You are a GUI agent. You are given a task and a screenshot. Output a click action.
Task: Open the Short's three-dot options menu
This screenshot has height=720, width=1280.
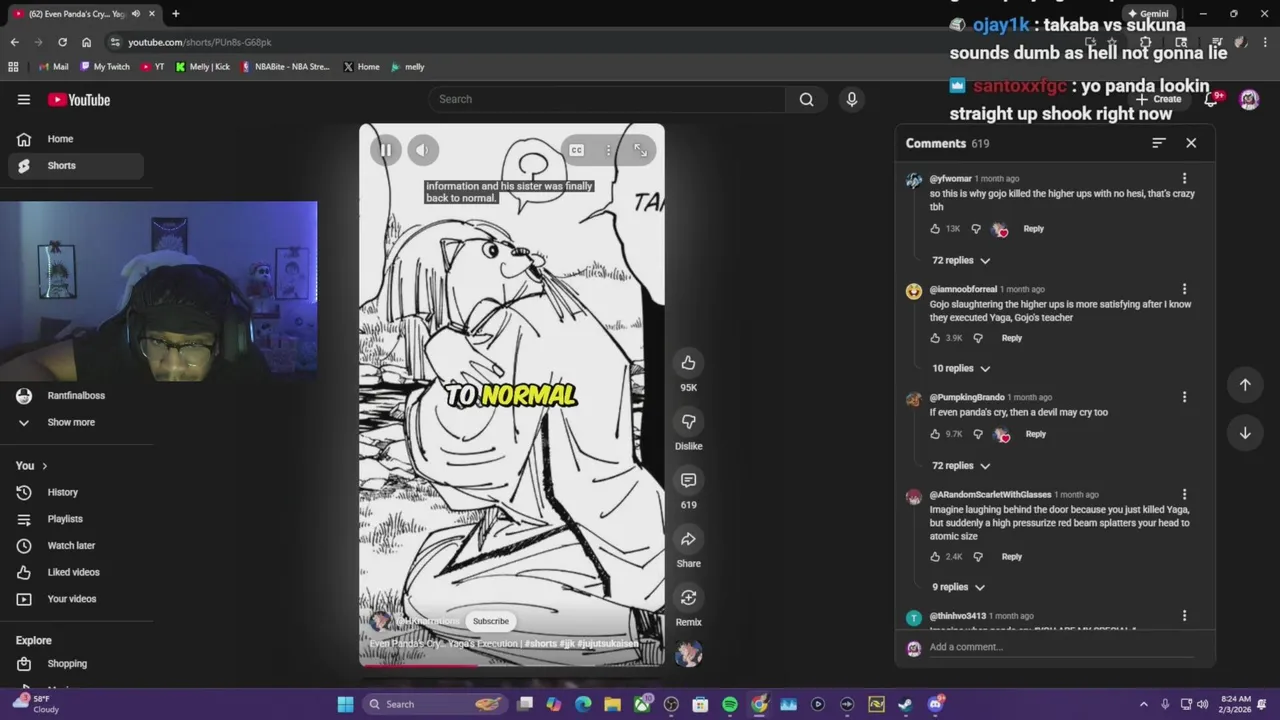[x=608, y=150]
